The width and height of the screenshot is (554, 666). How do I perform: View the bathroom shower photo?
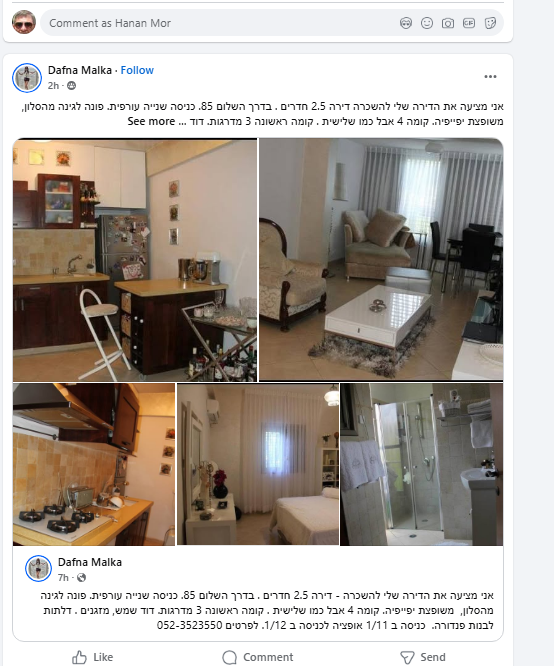point(421,464)
